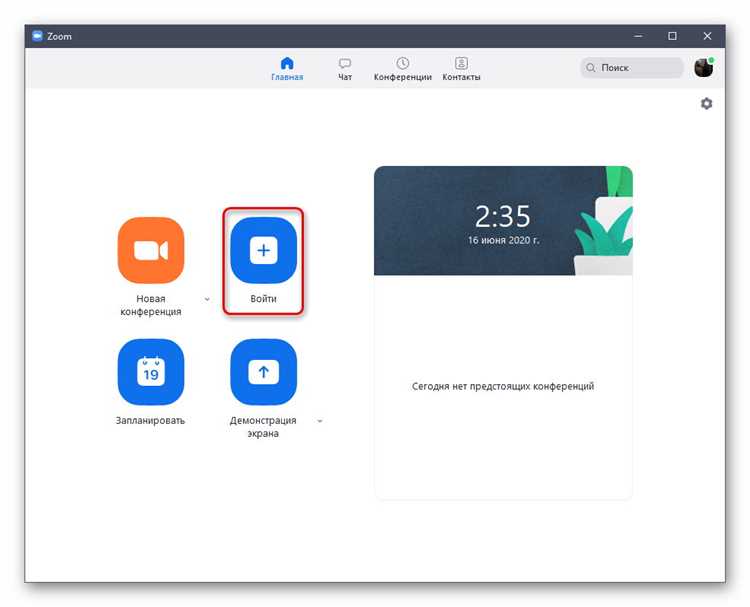Click the blue plus Войти join button
Screen dimensions: 750x607
[264, 250]
